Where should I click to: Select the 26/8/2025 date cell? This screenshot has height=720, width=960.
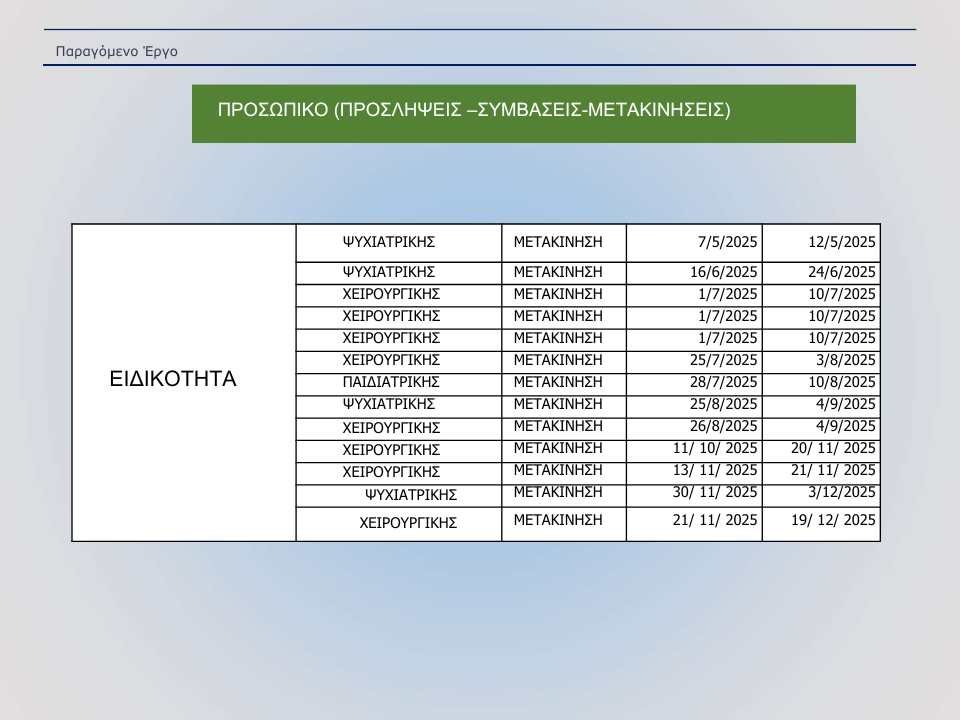[694, 426]
